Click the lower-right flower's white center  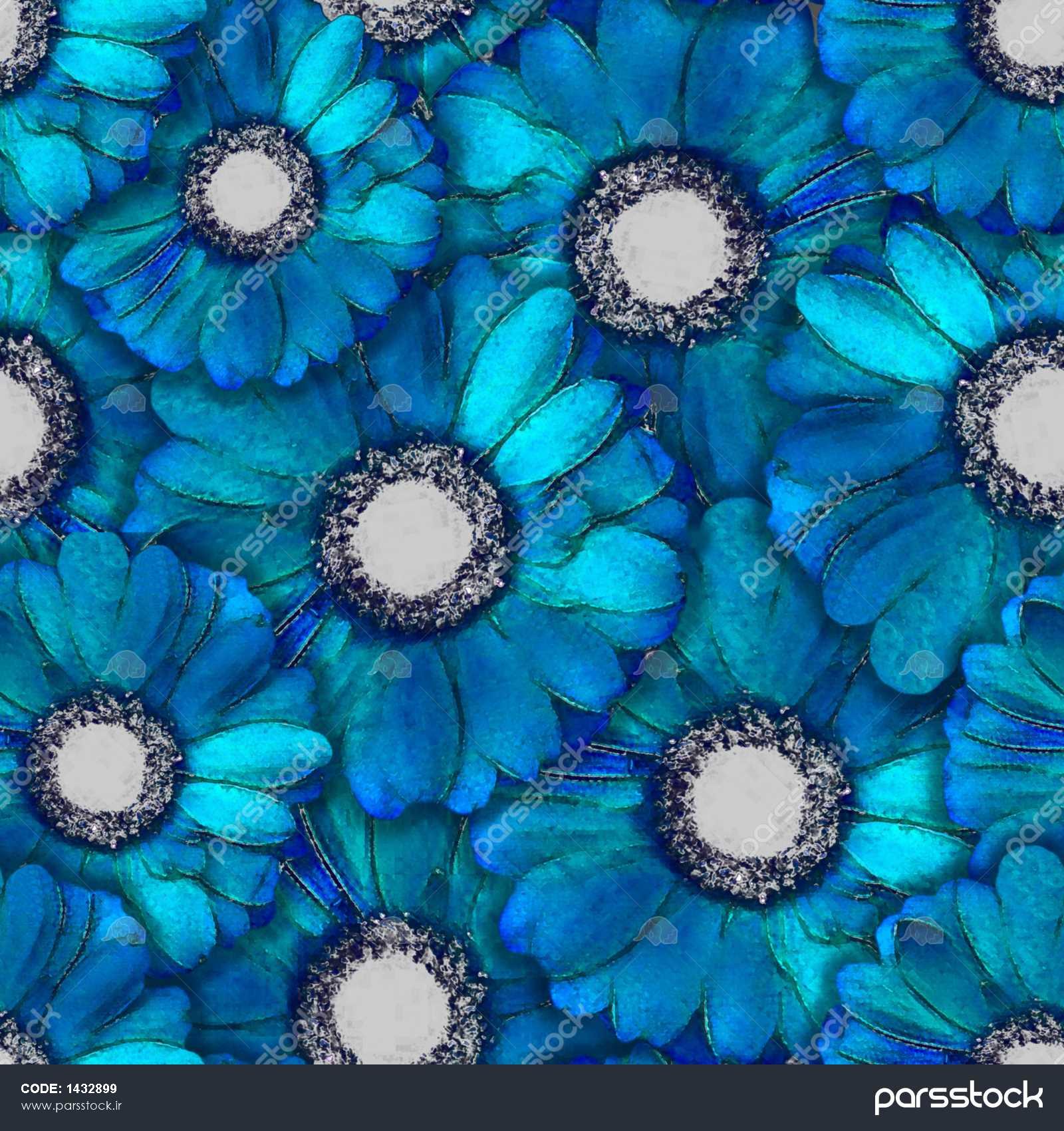[750, 802]
